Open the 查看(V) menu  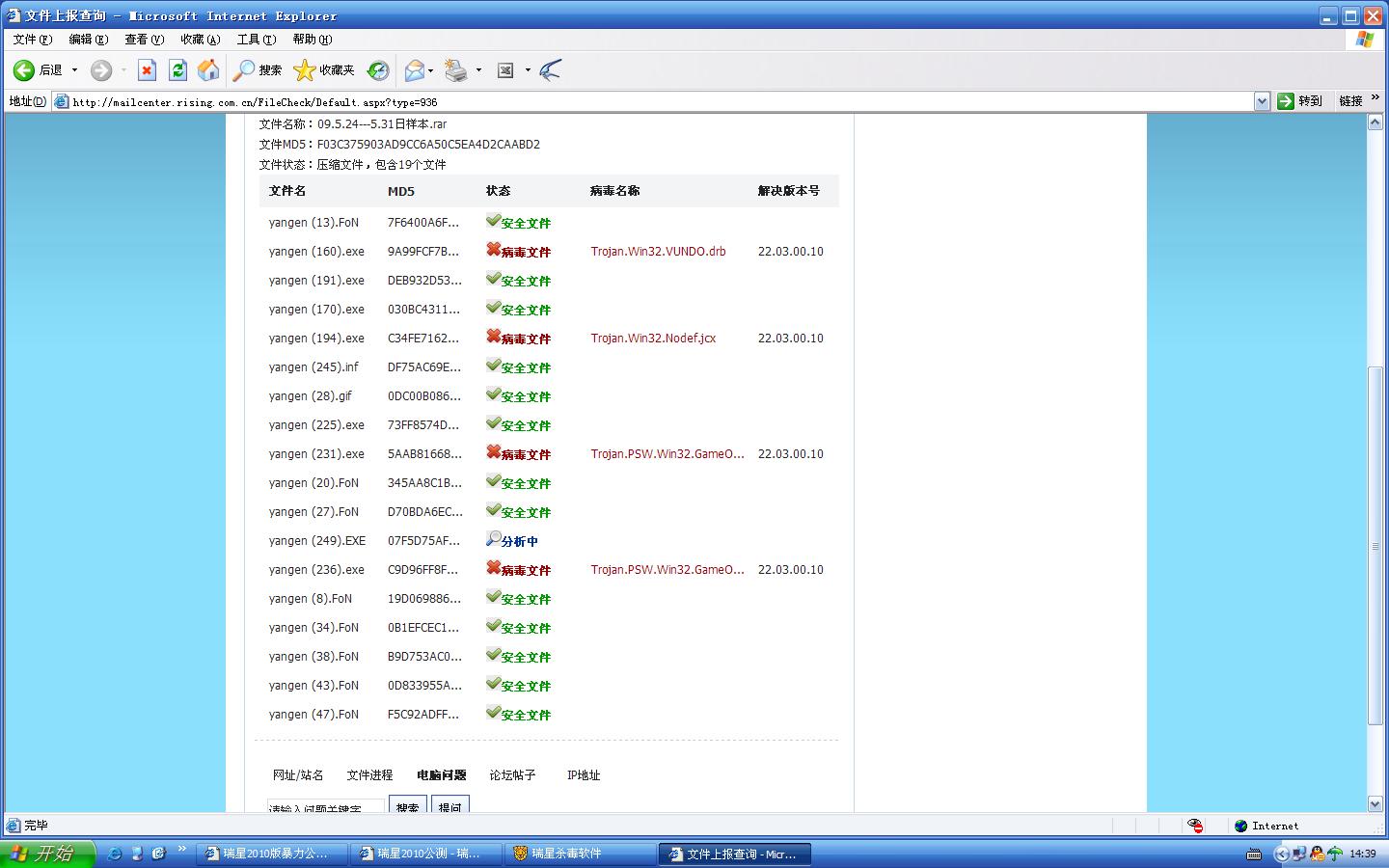(145, 40)
